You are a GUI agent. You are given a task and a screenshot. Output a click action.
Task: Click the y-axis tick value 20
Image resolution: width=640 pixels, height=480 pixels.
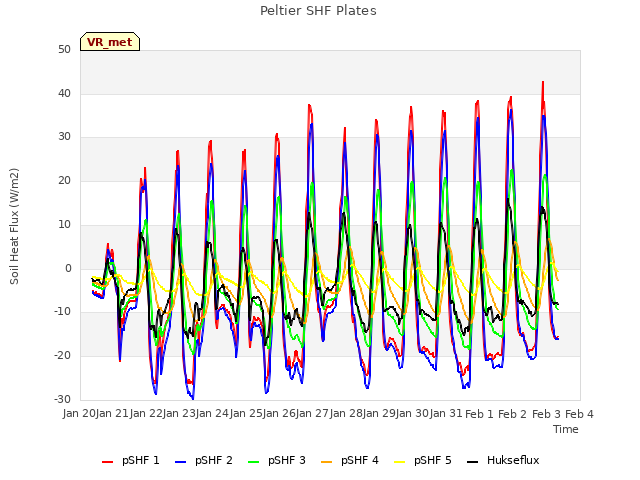64,180
